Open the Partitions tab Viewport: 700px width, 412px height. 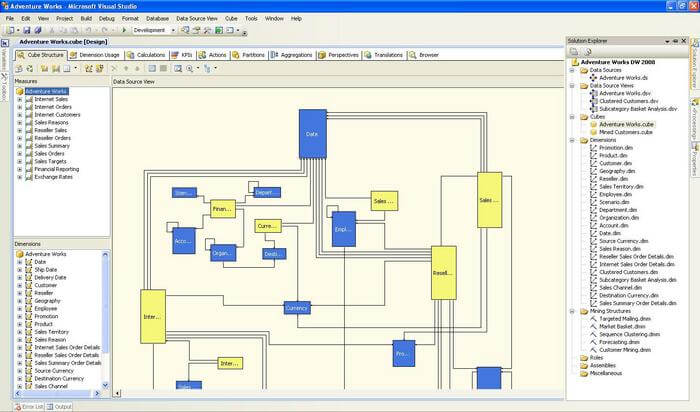(x=249, y=55)
